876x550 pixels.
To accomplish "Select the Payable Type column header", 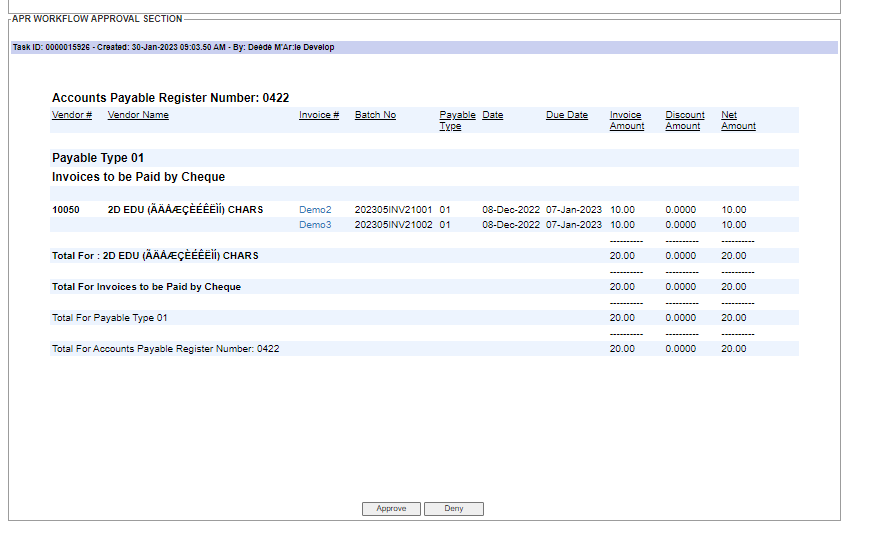I will [457, 120].
